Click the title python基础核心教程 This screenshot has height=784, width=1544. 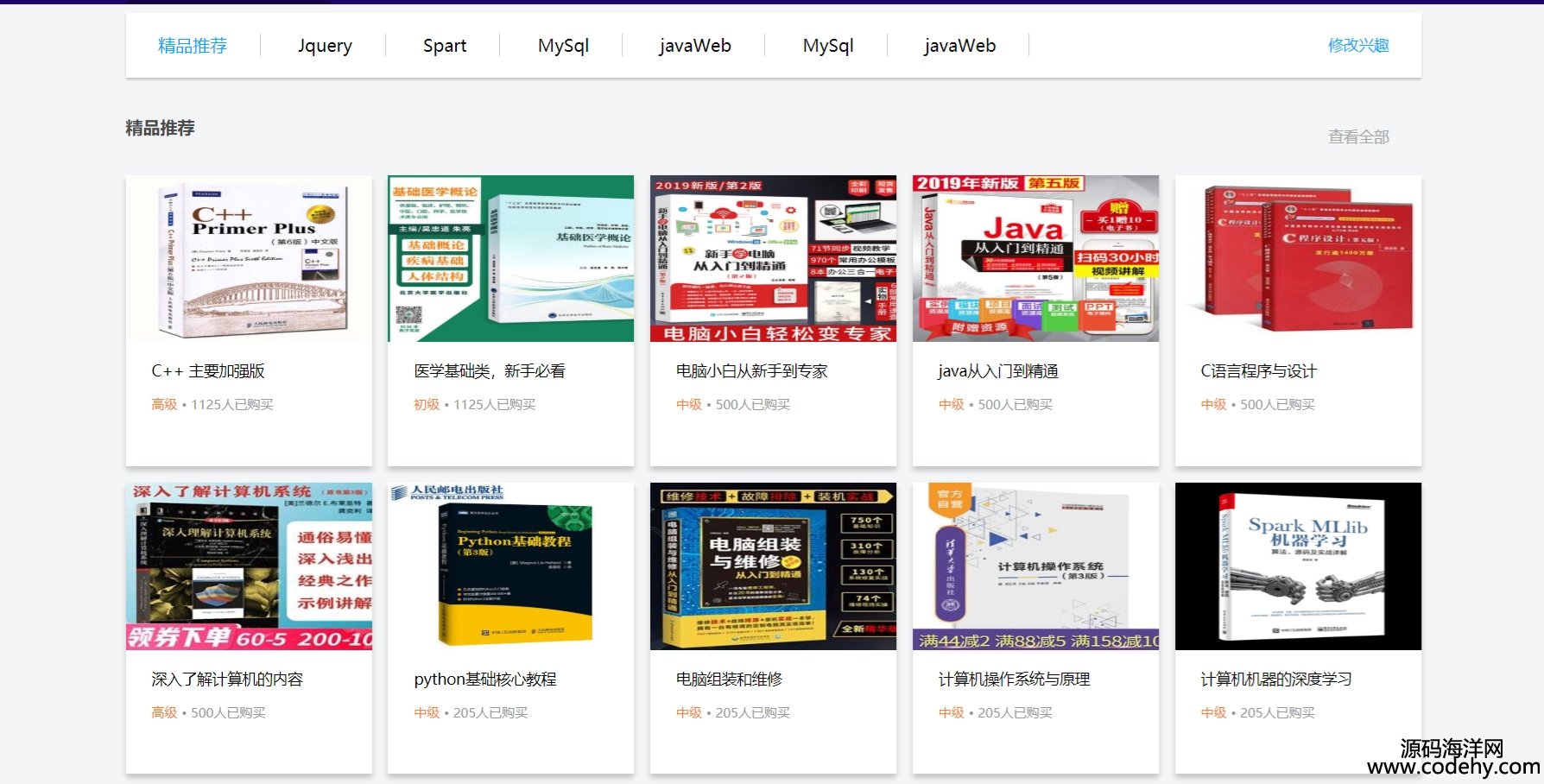[485, 680]
